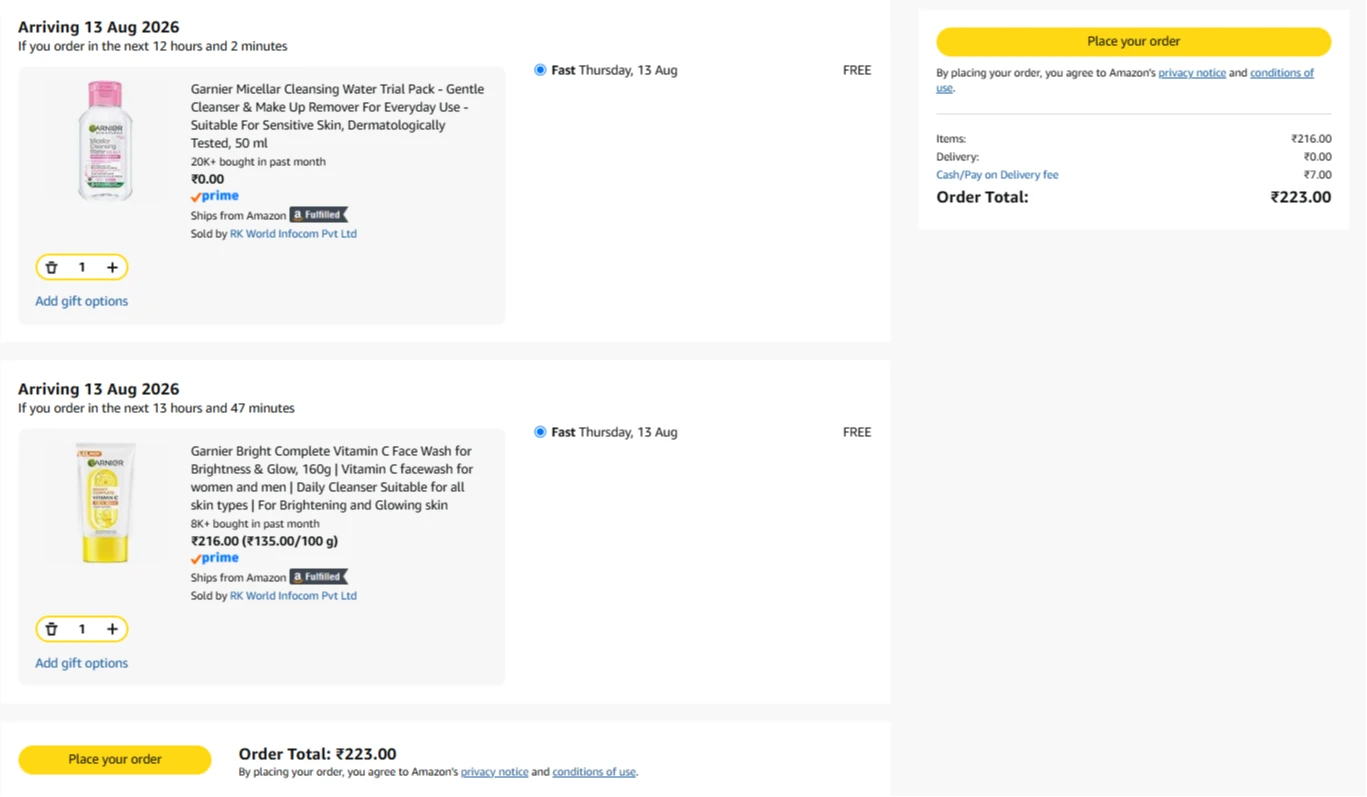This screenshot has height=797, width=1367.
Task: Open RK World Infocom seller link for Micellar Water
Action: (293, 234)
